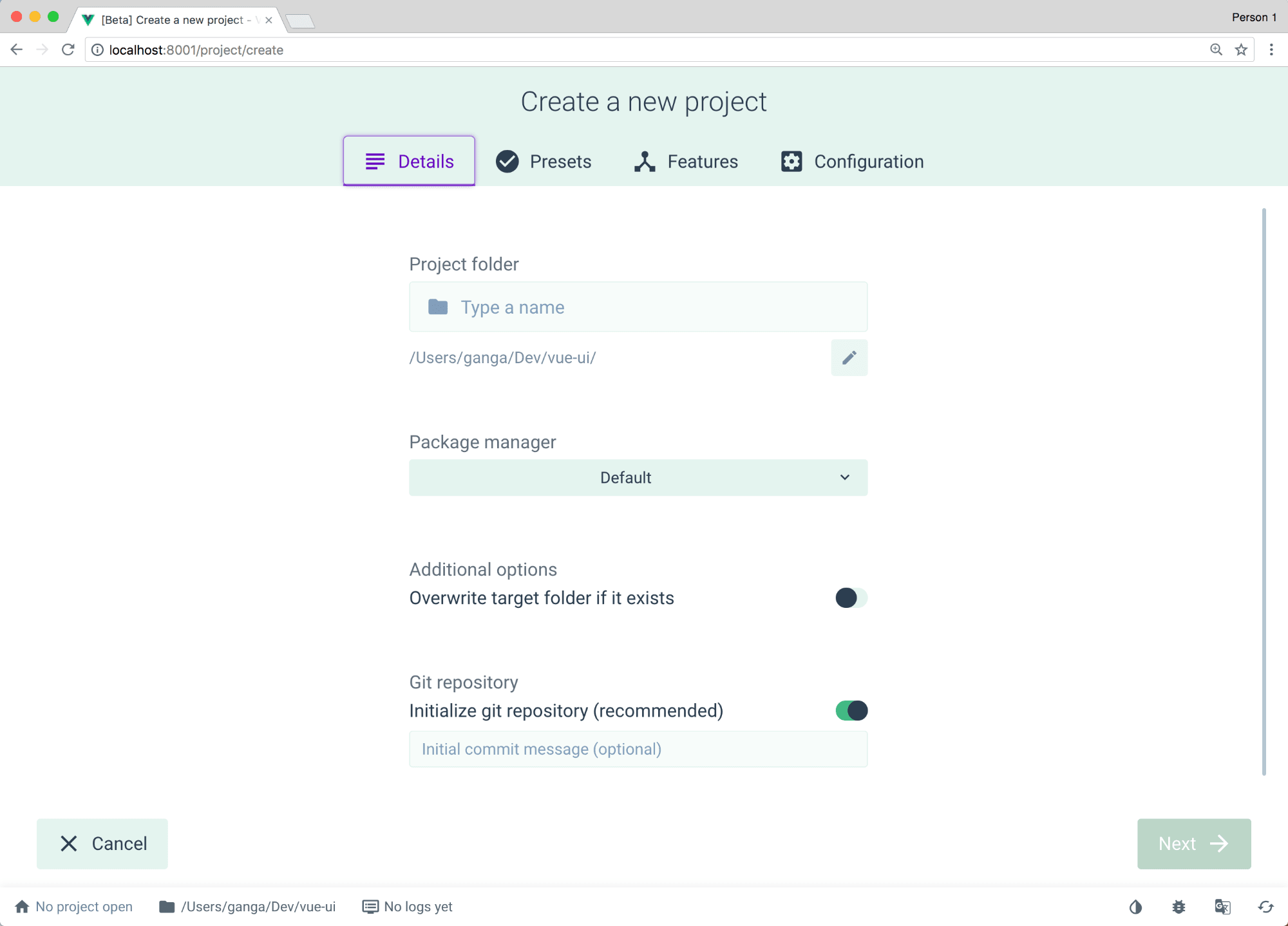Click the browser forward arrow
Image resolution: width=1288 pixels, height=926 pixels.
[43, 50]
